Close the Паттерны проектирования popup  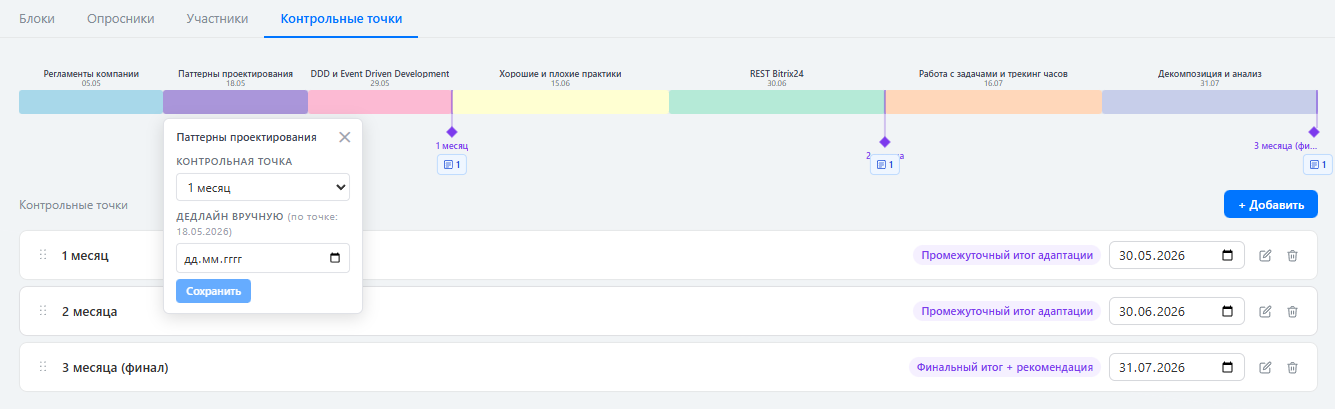(x=344, y=138)
